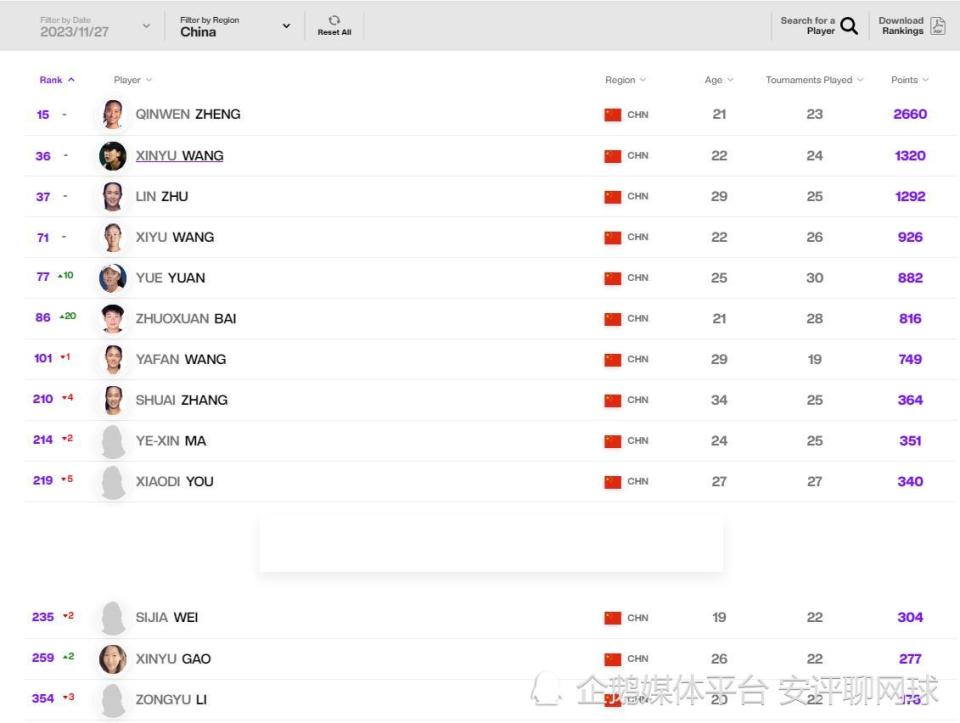The width and height of the screenshot is (960, 723).
Task: Click tournaments played value 30
Action: point(814,278)
